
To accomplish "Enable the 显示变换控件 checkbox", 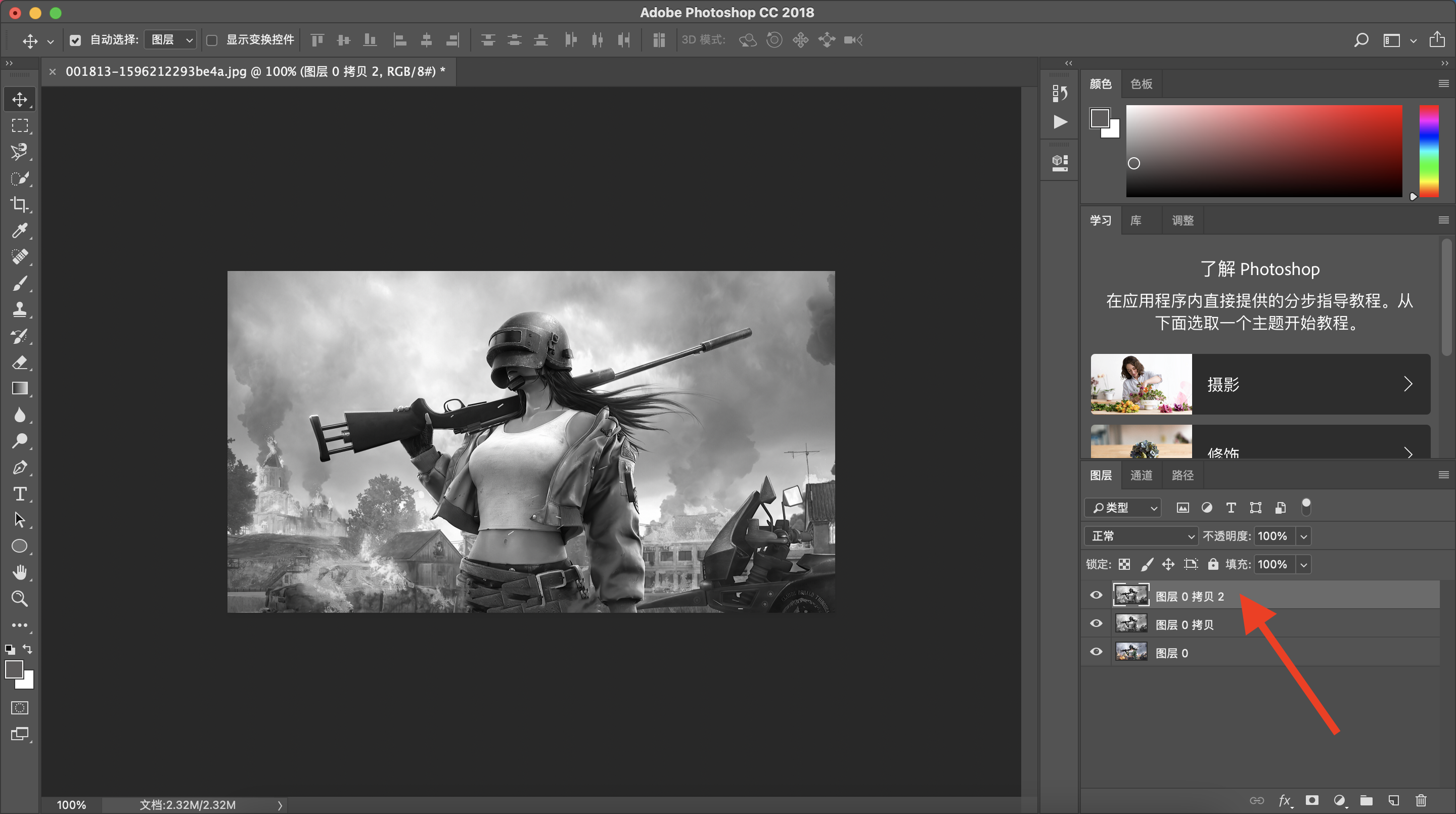I will pyautogui.click(x=212, y=40).
